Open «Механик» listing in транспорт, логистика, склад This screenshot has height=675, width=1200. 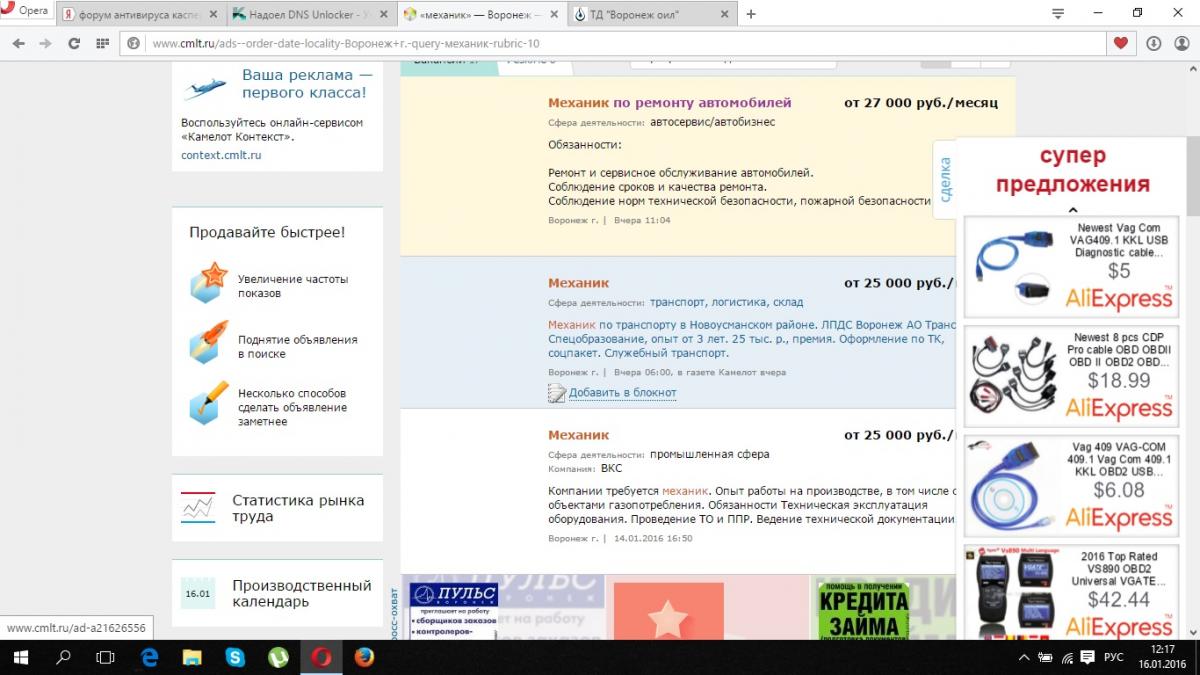pos(578,283)
